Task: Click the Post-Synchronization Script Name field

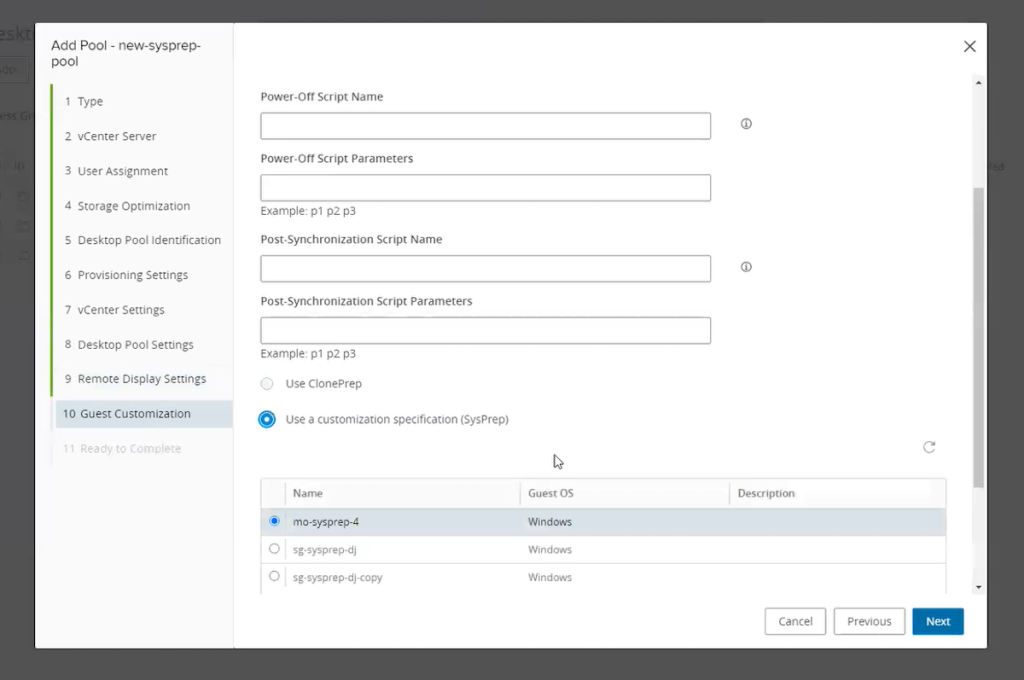Action: tap(485, 268)
